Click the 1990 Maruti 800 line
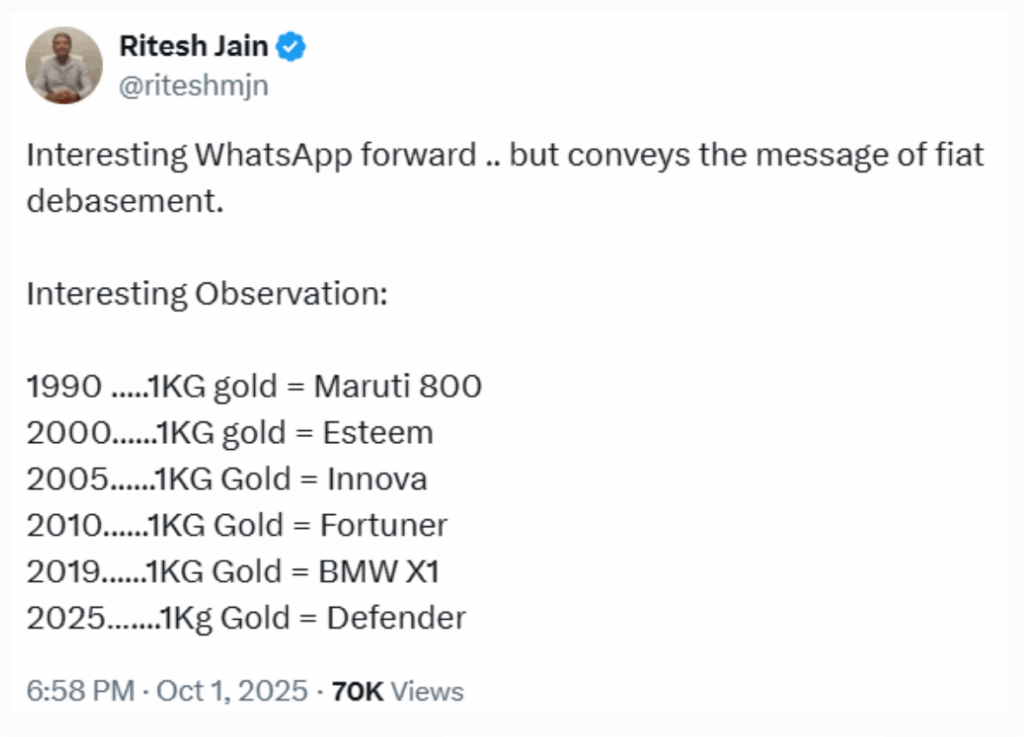 click(x=253, y=386)
